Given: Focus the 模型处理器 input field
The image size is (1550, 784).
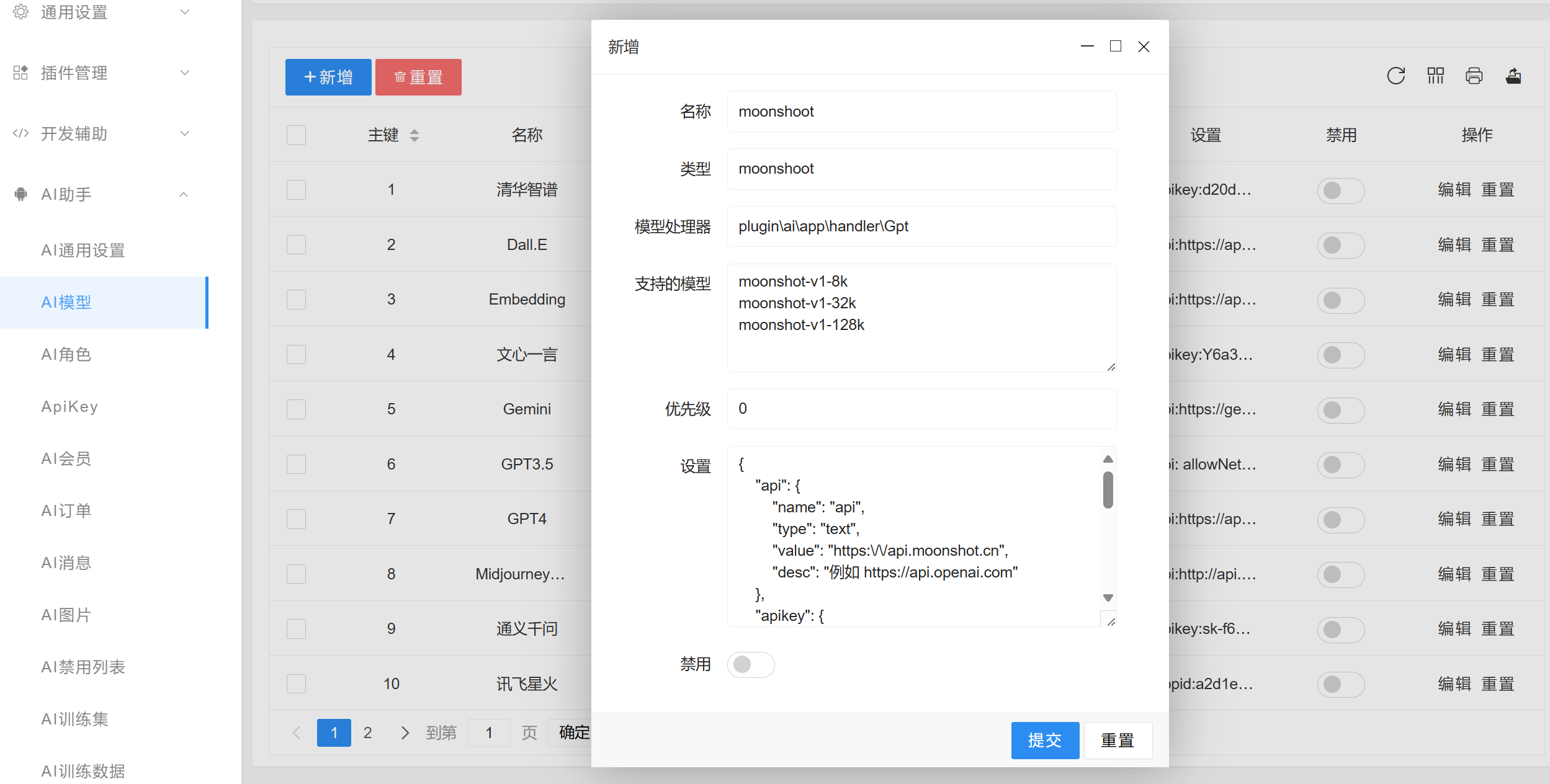Looking at the screenshot, I should (x=921, y=226).
